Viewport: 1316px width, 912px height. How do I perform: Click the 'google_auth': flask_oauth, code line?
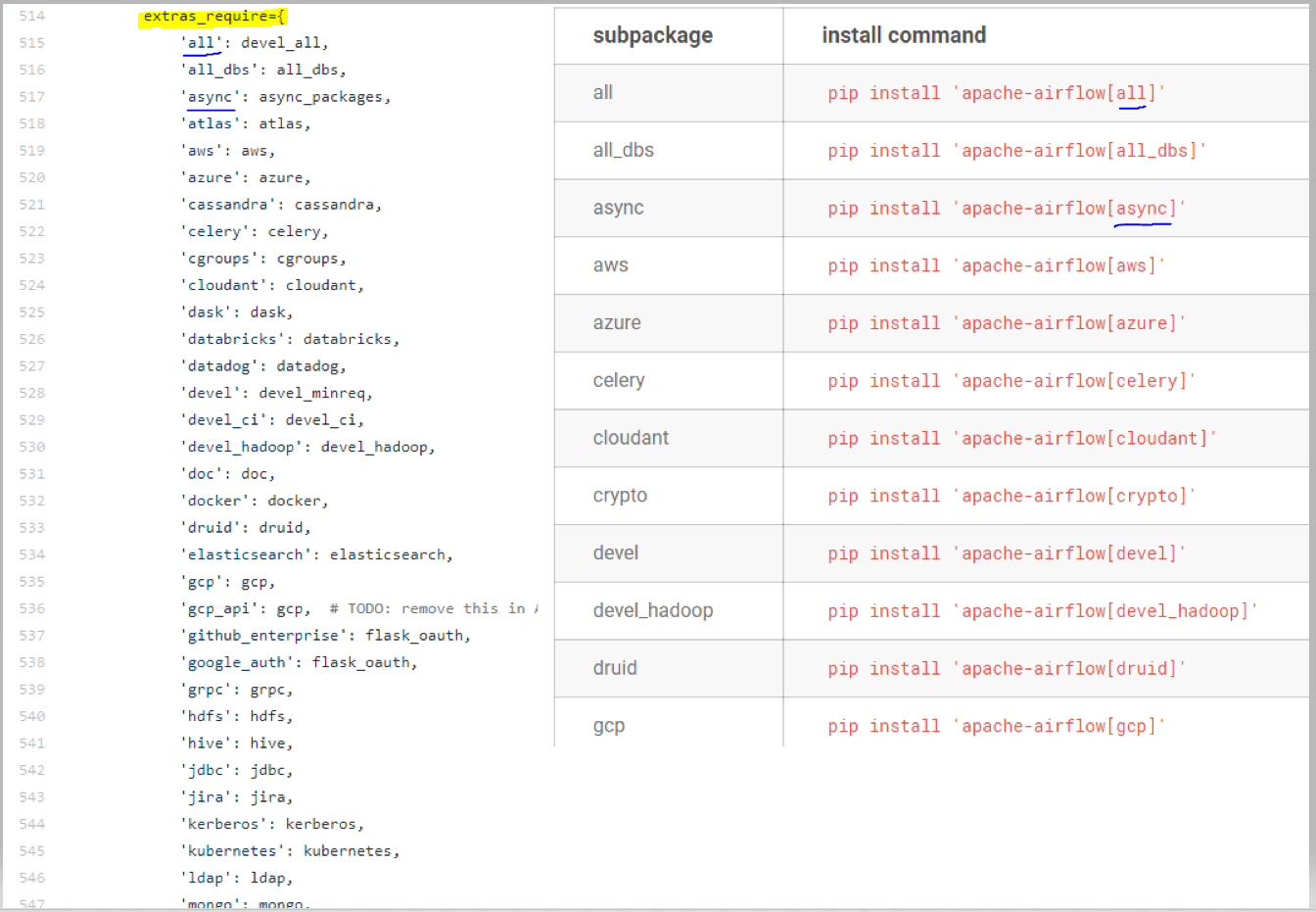point(299,662)
